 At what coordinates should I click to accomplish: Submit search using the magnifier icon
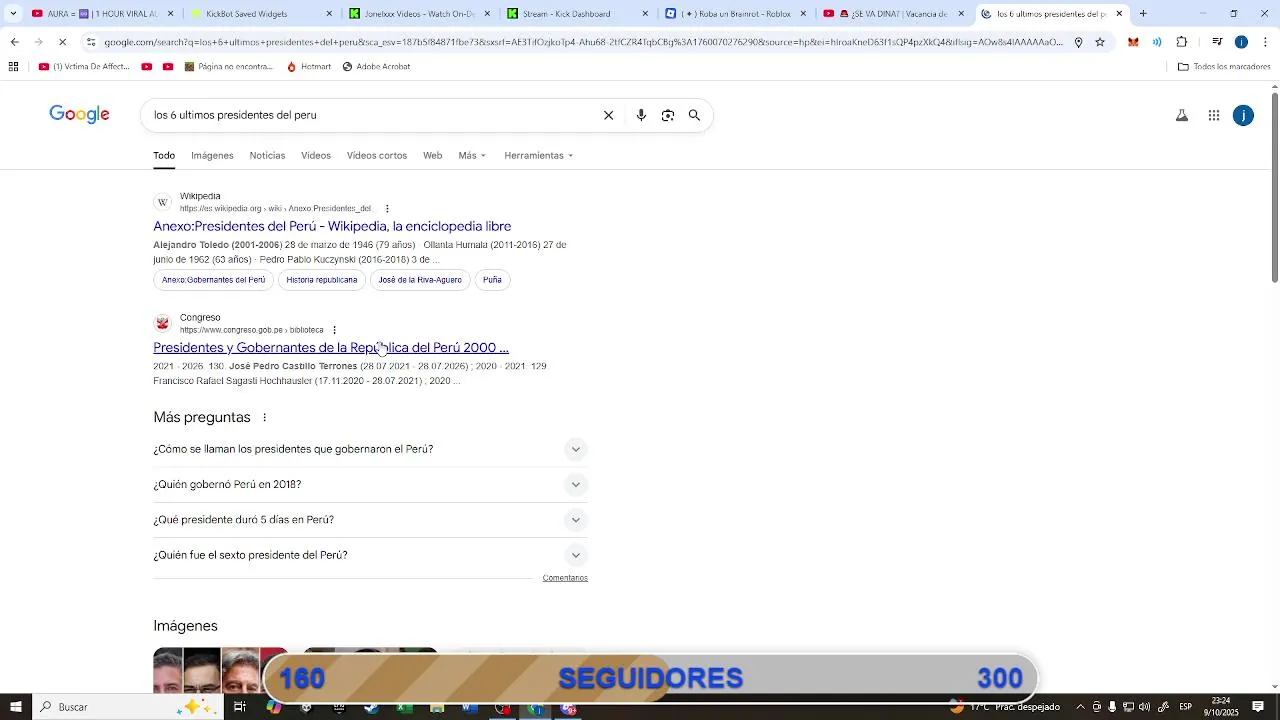694,115
